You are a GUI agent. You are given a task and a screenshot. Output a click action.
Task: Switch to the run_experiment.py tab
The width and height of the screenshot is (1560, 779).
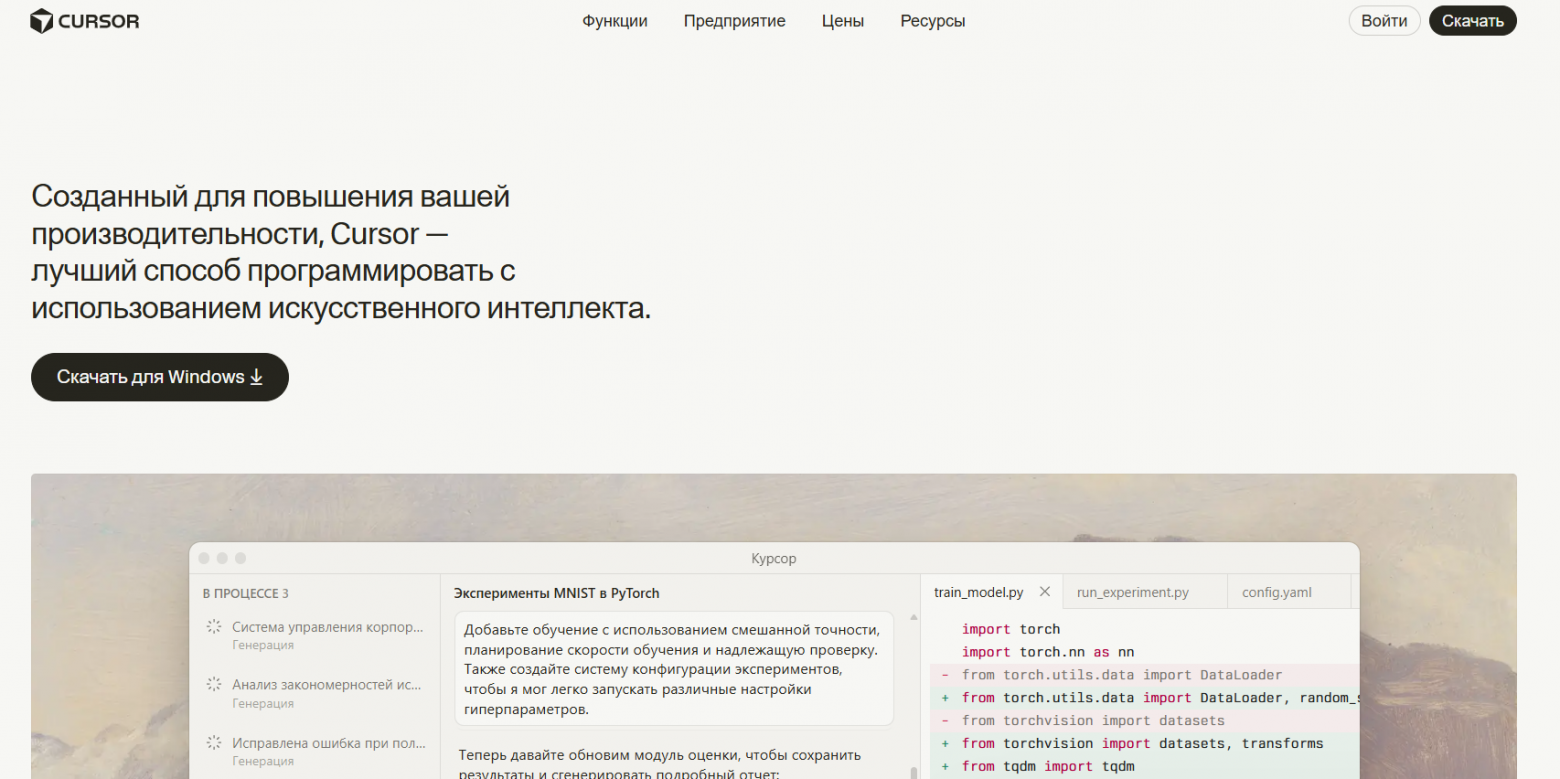click(x=1132, y=592)
